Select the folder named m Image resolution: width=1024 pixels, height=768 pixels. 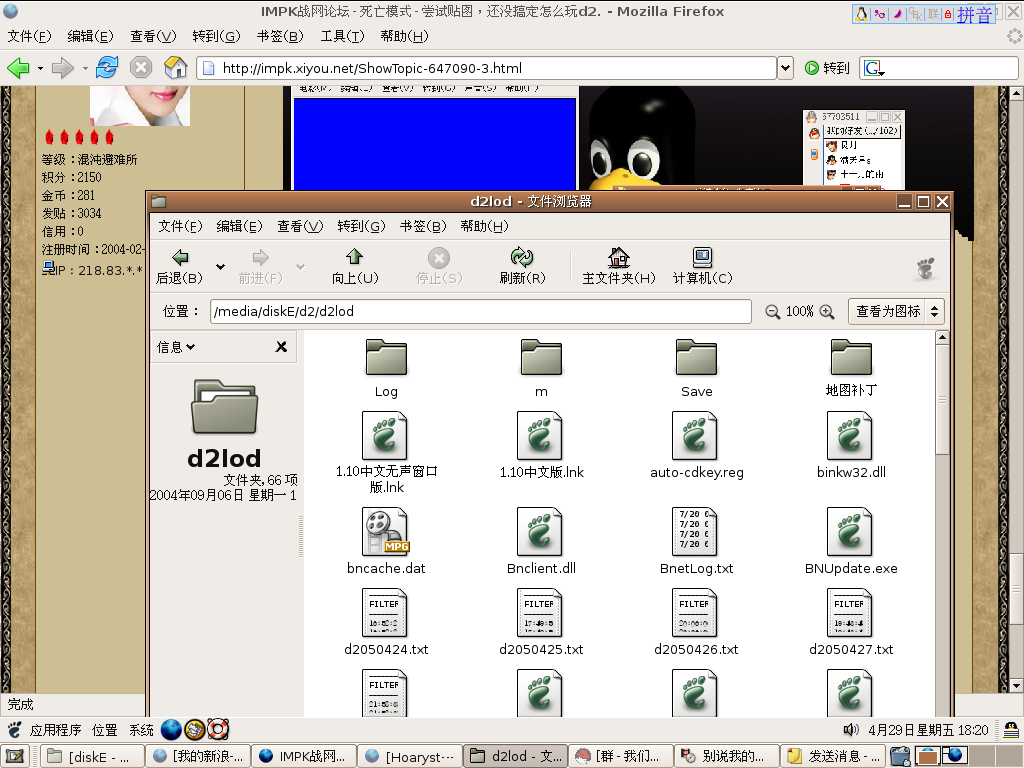click(x=541, y=369)
